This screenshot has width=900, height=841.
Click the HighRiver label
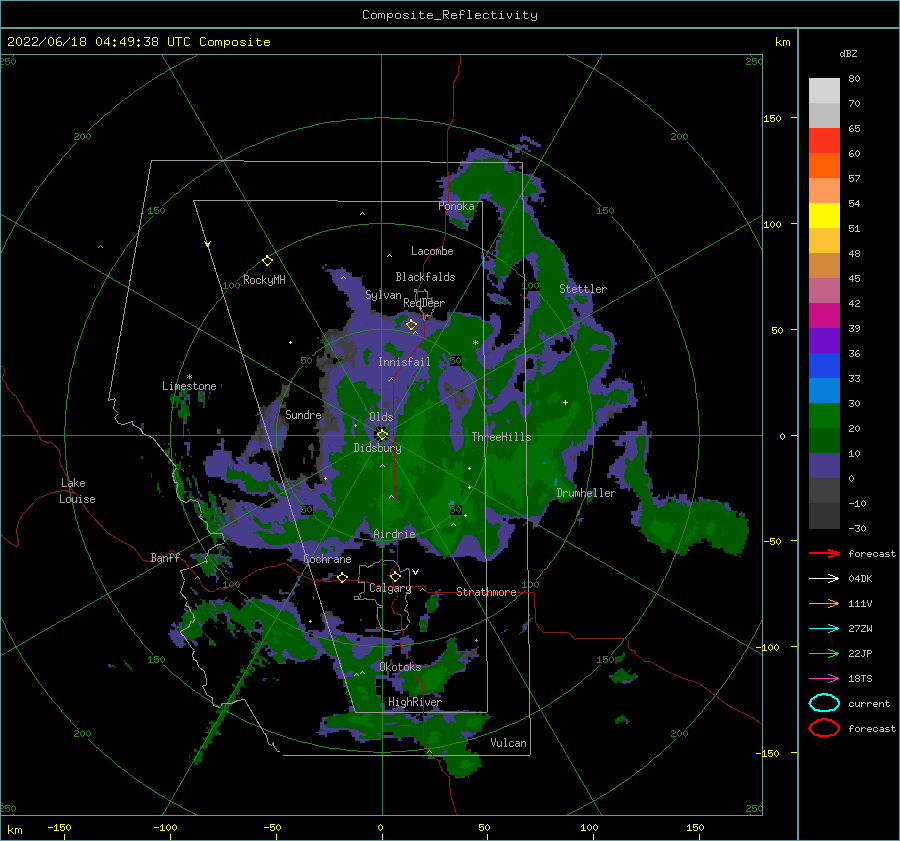[x=414, y=702]
